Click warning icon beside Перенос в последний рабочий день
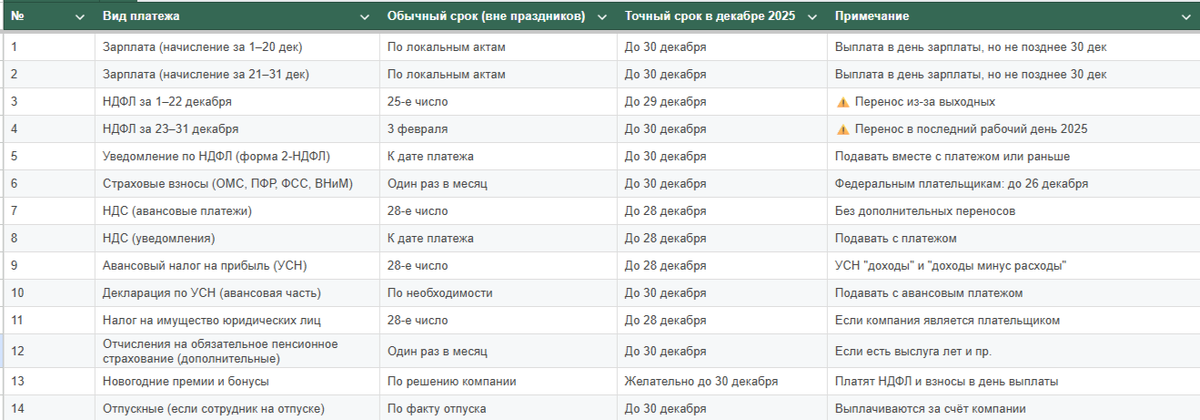The width and height of the screenshot is (1200, 420). pos(842,129)
